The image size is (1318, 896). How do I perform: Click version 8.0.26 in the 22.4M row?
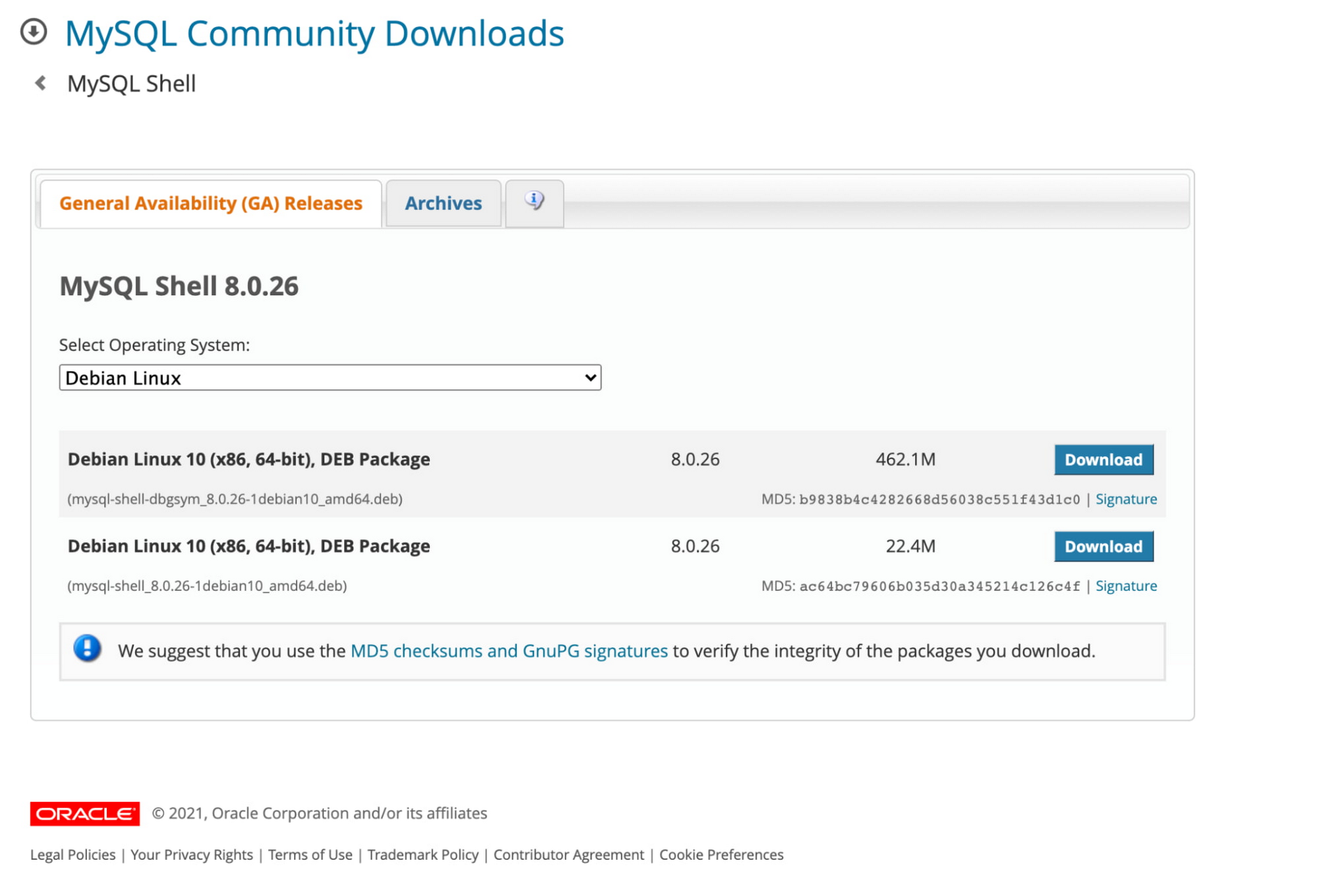click(x=695, y=546)
